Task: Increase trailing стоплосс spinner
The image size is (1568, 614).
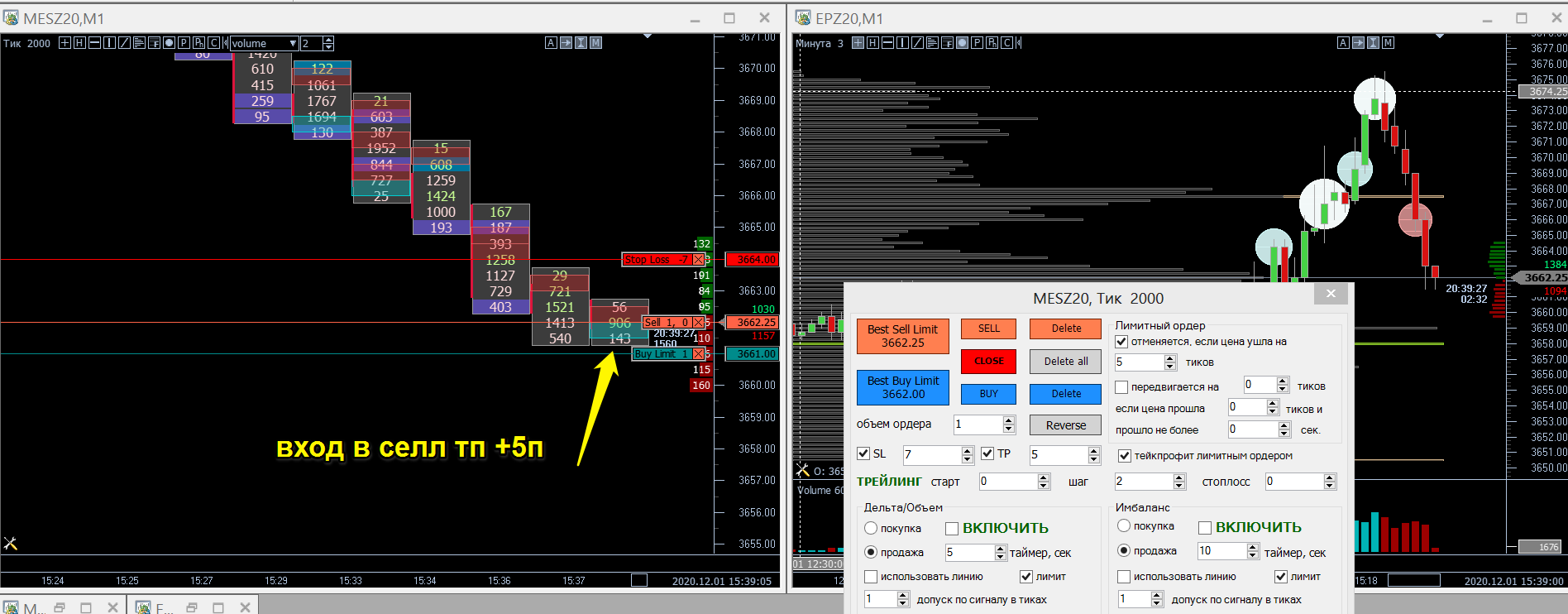Action: pos(1330,477)
